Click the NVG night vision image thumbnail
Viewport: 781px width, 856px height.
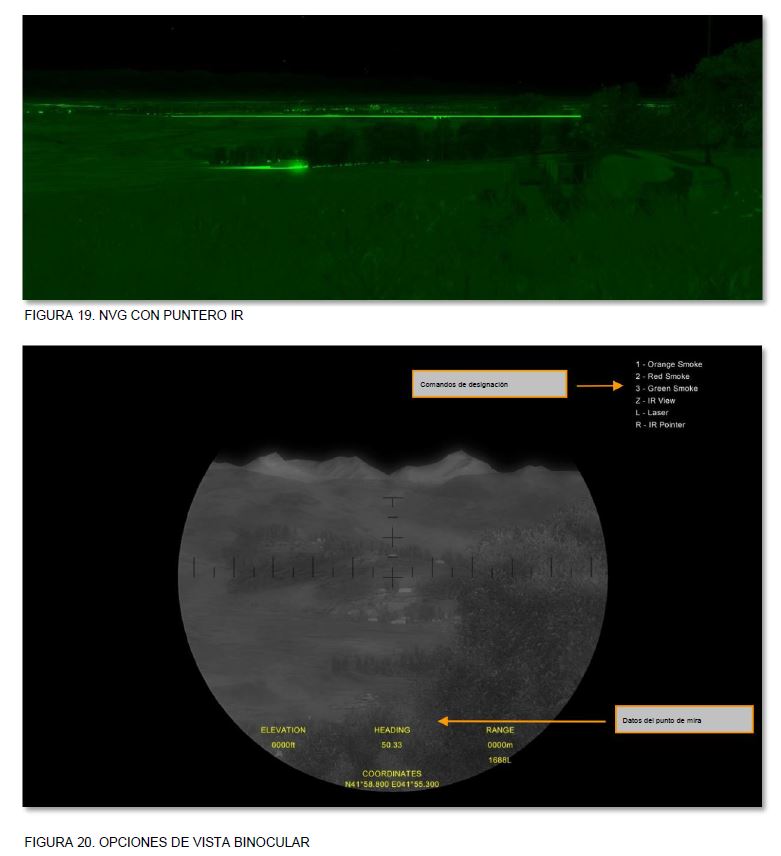[x=392, y=157]
